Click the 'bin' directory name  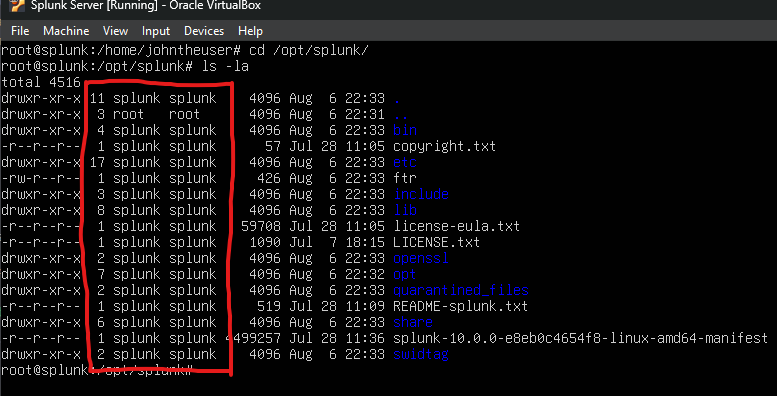(405, 130)
